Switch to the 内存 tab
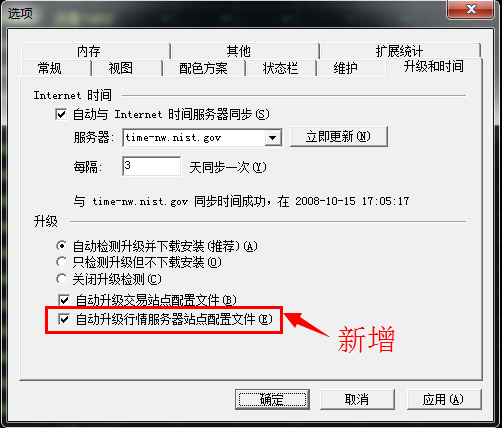 (96, 51)
